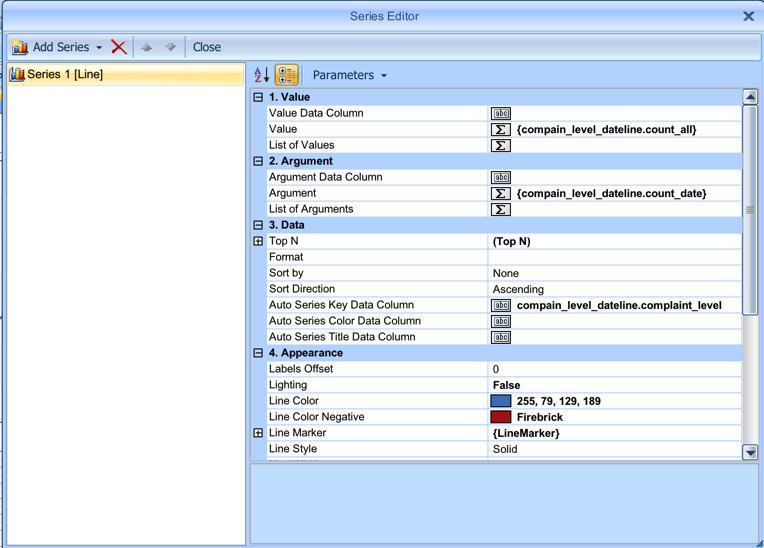This screenshot has height=548, width=764.
Task: Expand the Top N property
Action: [258, 241]
